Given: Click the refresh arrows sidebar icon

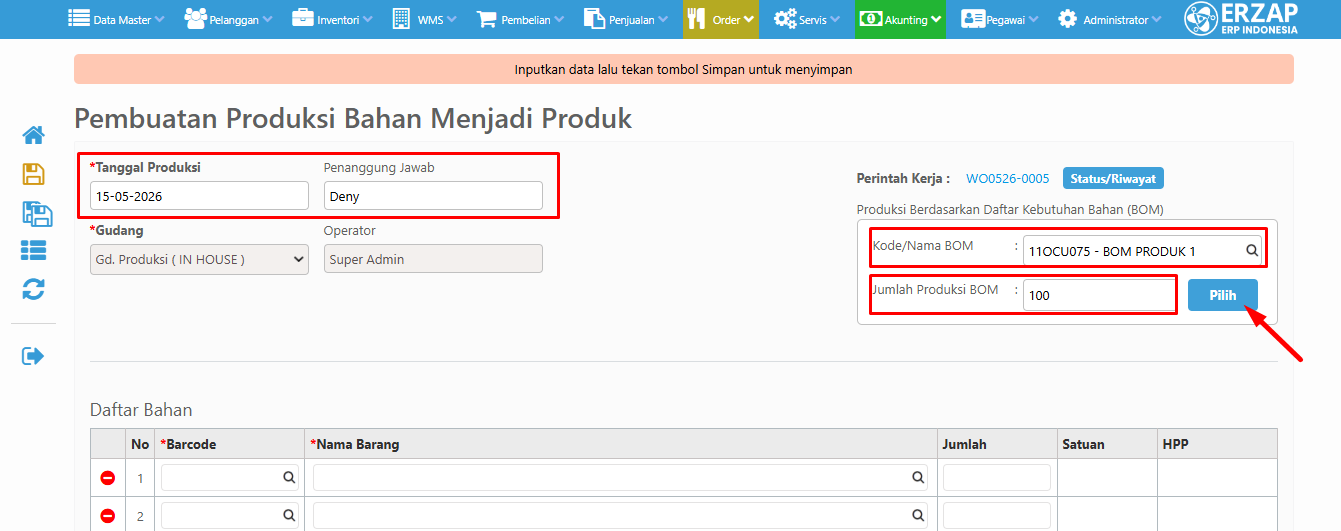Looking at the screenshot, I should point(33,290).
